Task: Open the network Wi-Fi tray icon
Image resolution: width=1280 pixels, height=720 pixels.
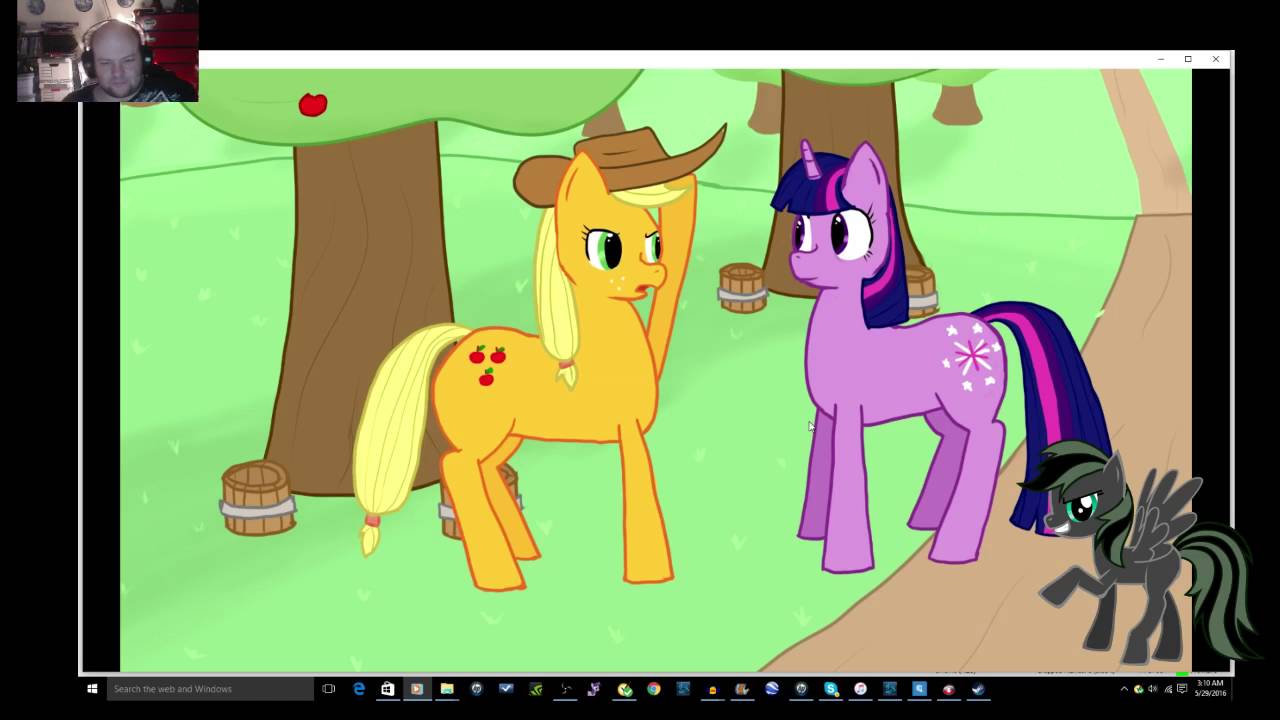Action: (1168, 689)
